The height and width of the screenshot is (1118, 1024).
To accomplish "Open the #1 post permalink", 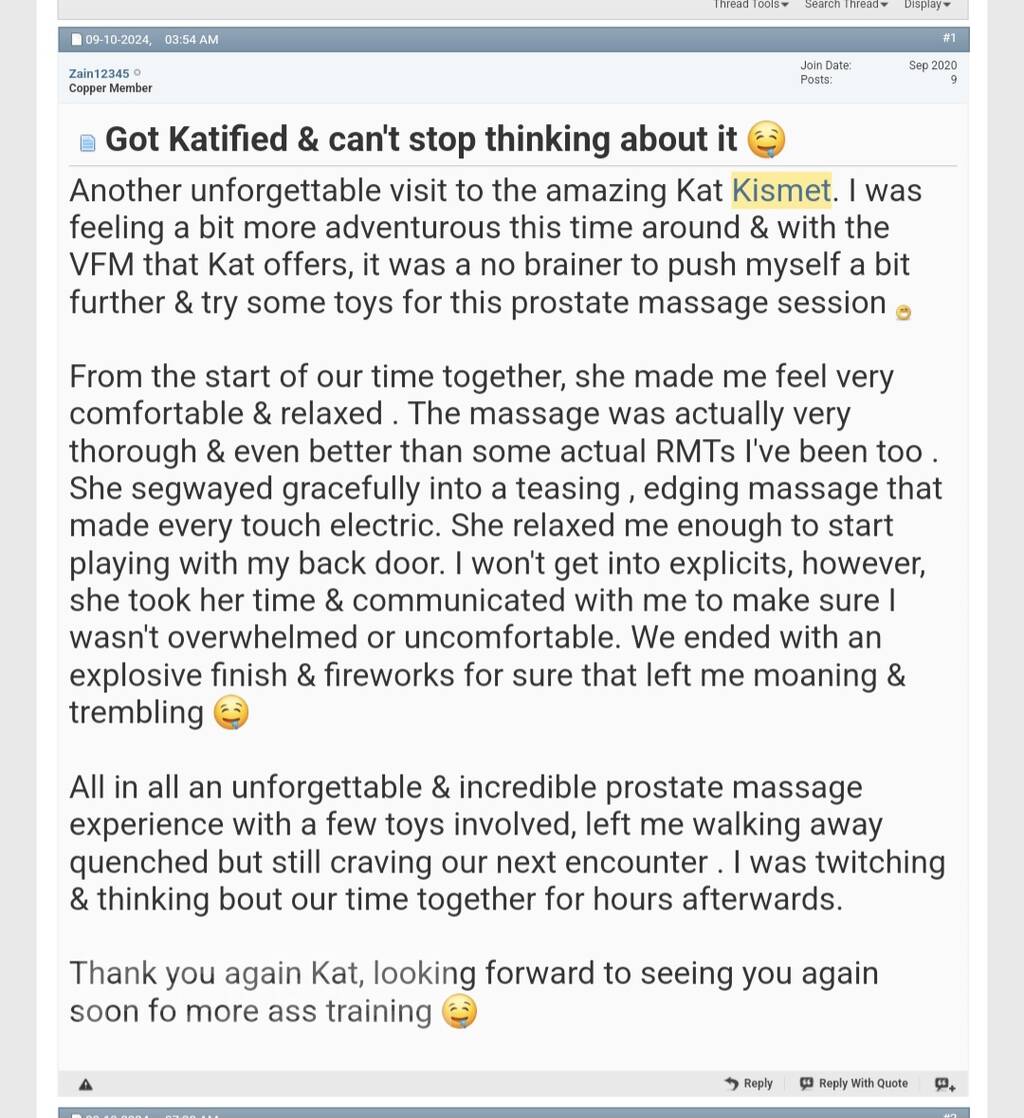I will coord(949,38).
